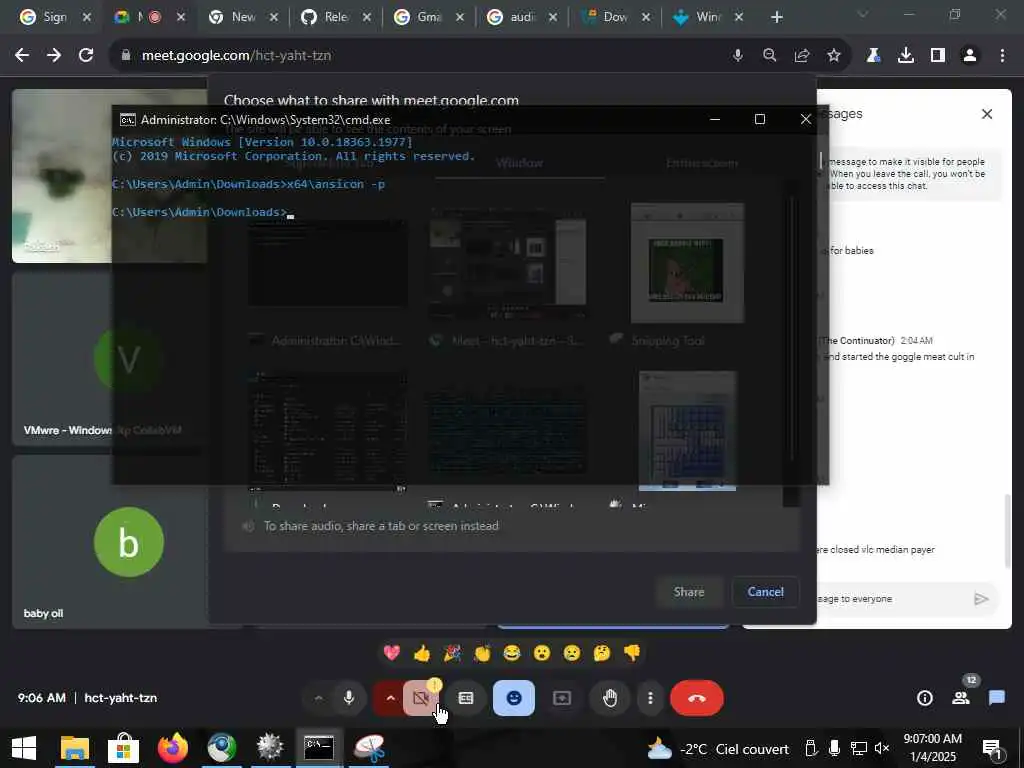This screenshot has width=1024, height=768.
Task: Open Chrome tab search chevron
Action: pos(863,14)
